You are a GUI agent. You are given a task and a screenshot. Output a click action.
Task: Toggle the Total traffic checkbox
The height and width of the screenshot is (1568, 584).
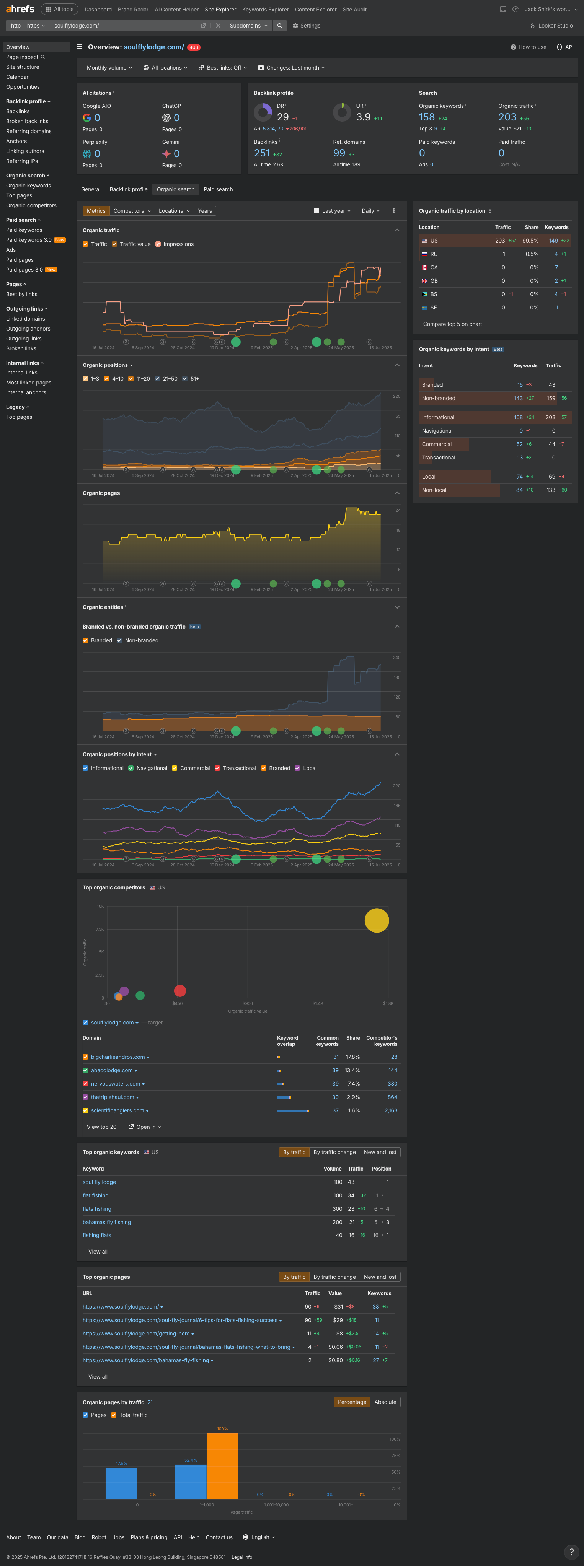pyautogui.click(x=113, y=1415)
